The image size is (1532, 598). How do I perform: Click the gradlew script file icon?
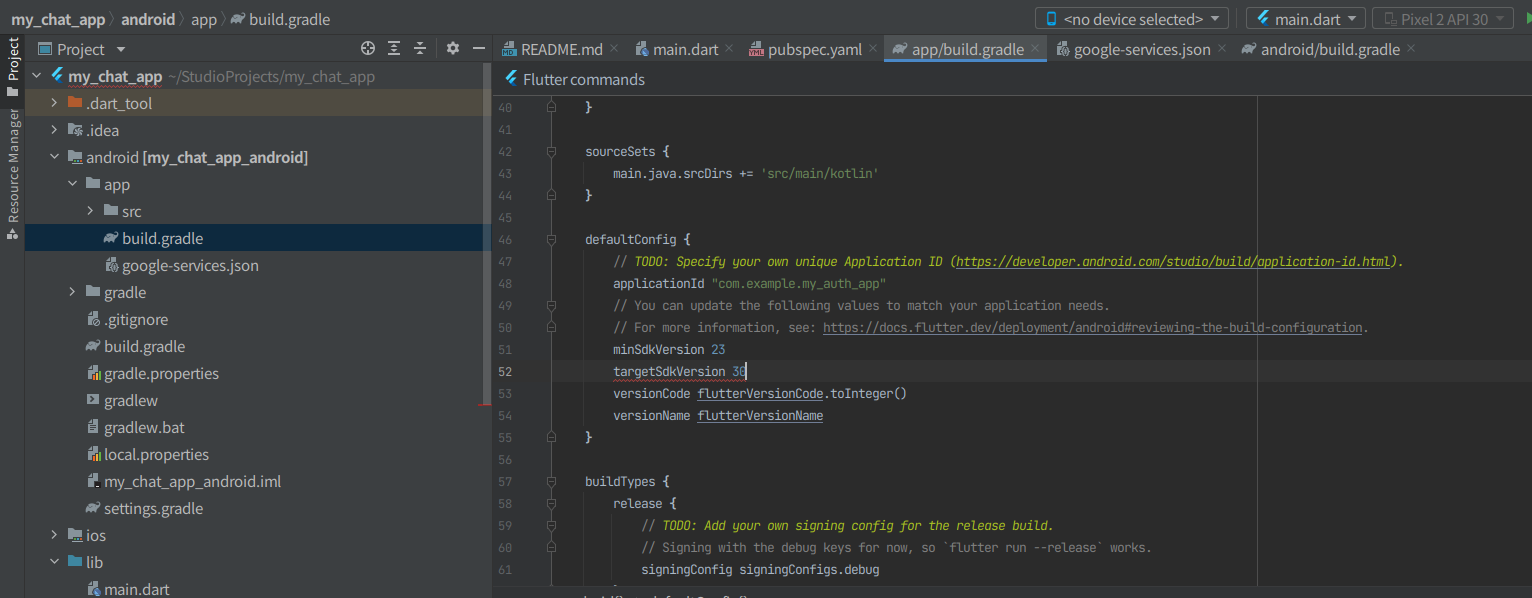[x=94, y=401]
